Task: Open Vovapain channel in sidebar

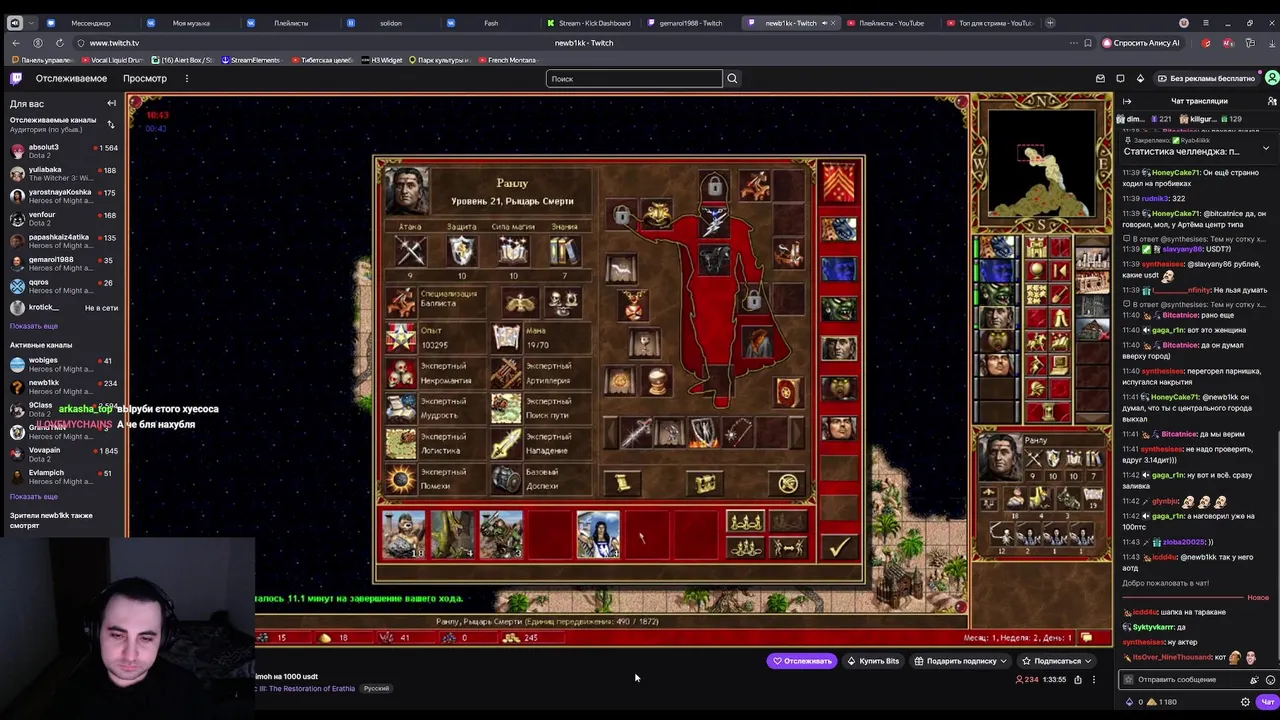Action: pos(62,454)
